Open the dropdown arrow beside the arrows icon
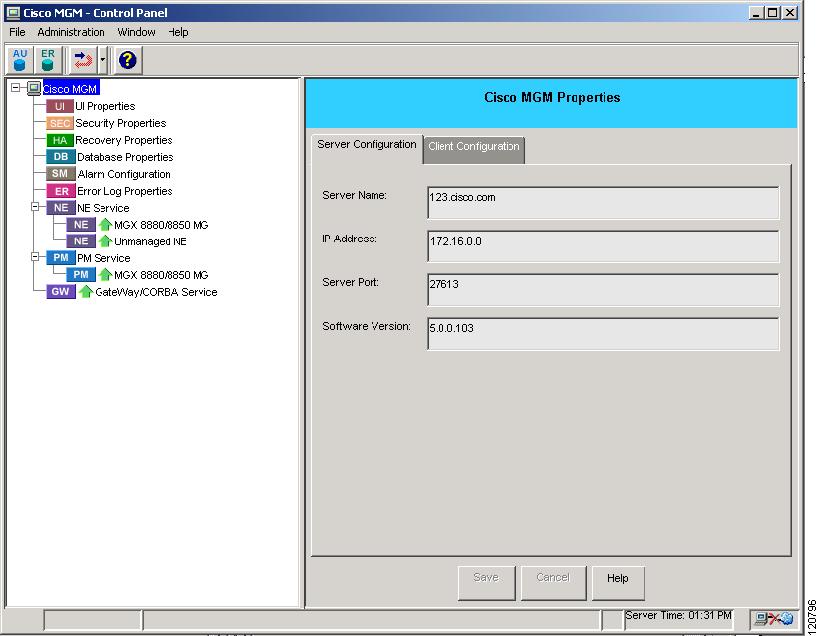Screen dimensions: 821x636 click(103, 60)
